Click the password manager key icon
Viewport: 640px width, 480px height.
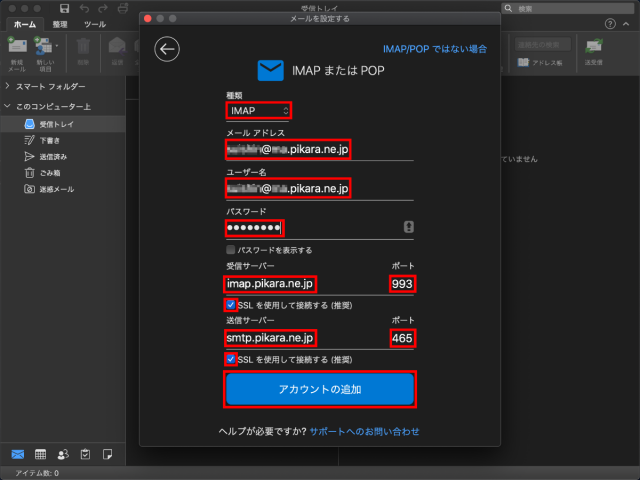pos(408,227)
